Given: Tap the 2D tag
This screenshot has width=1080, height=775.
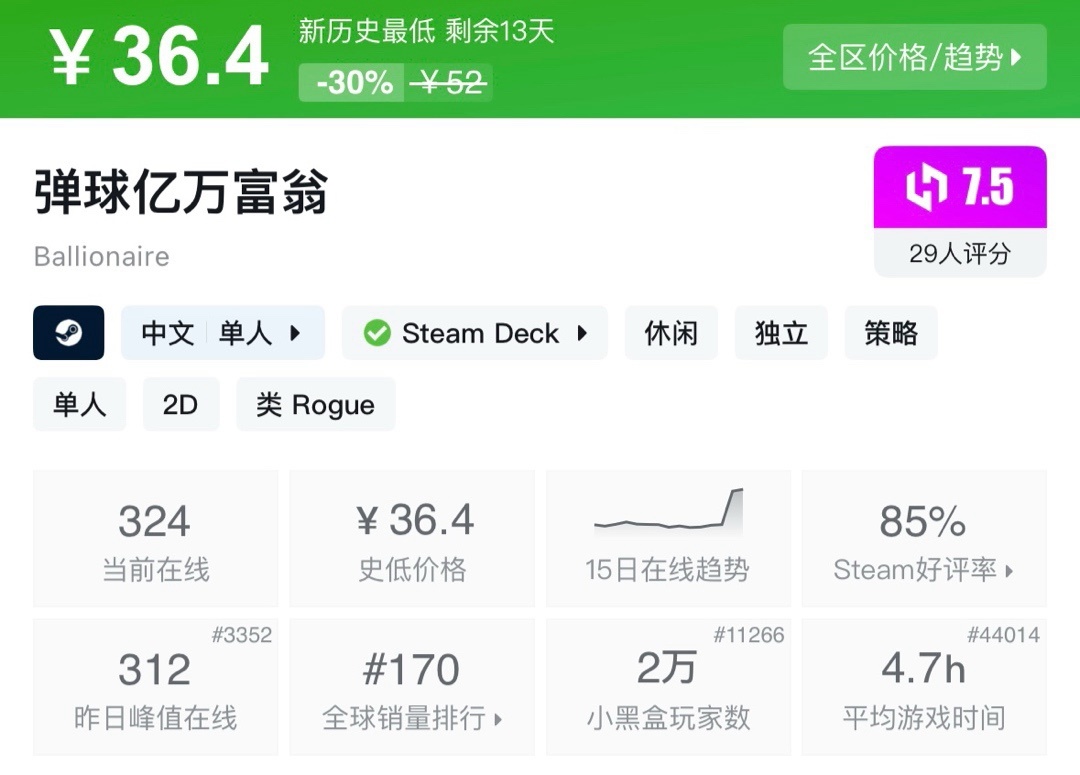Looking at the screenshot, I should (180, 405).
